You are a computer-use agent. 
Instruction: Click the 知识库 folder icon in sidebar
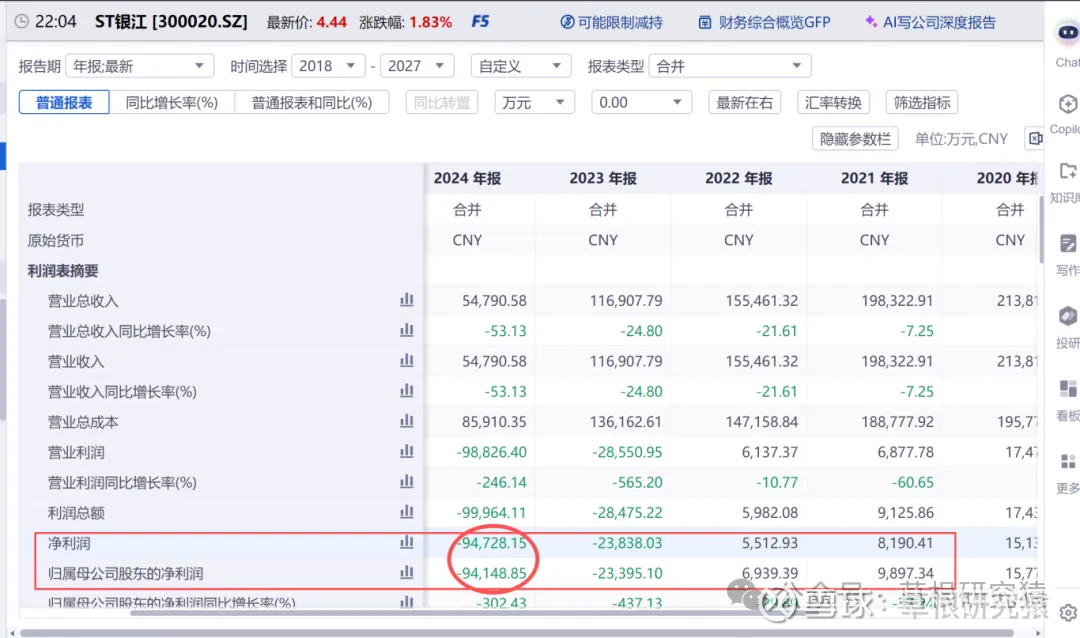1067,172
